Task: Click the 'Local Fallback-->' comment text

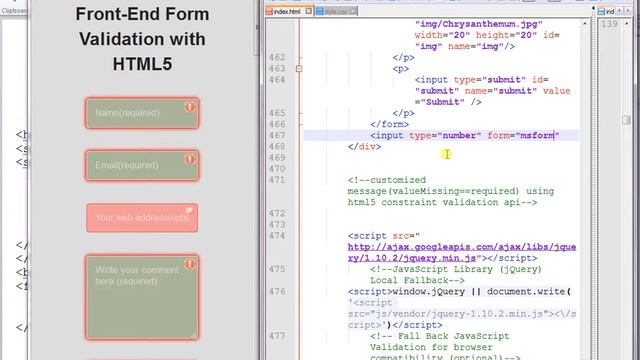Action: tap(417, 280)
